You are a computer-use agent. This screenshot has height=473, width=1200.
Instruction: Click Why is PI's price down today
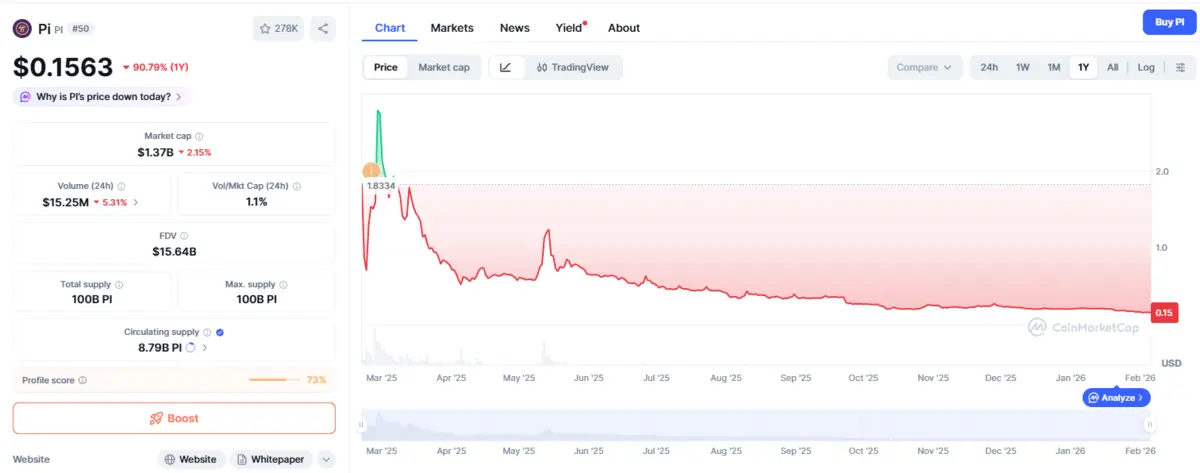point(102,97)
